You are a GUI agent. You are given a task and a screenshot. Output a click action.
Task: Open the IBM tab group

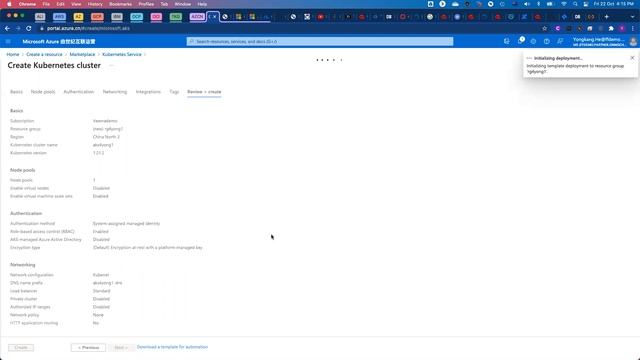tap(117, 17)
